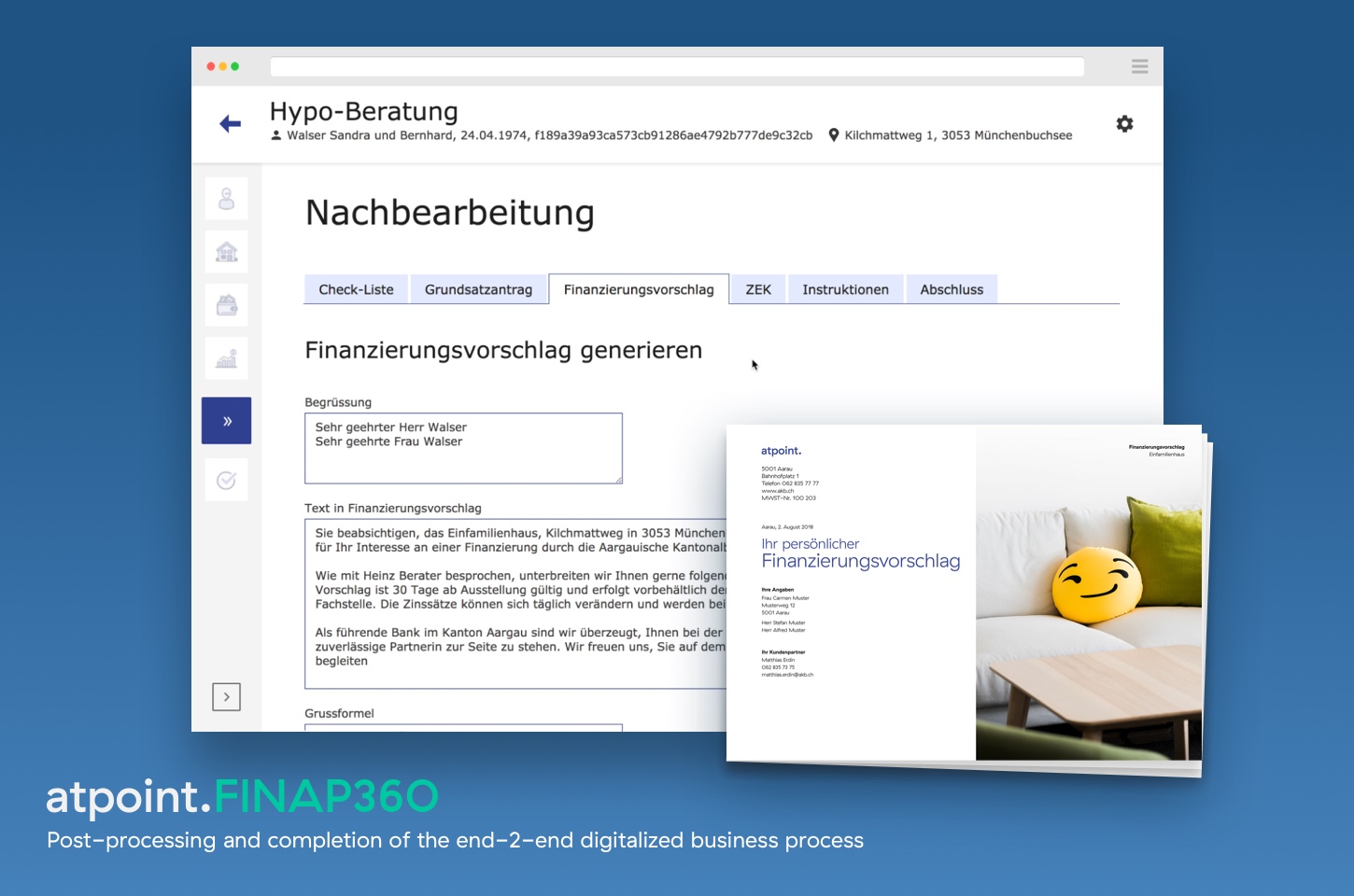Click the location pin icon in header

click(x=834, y=135)
